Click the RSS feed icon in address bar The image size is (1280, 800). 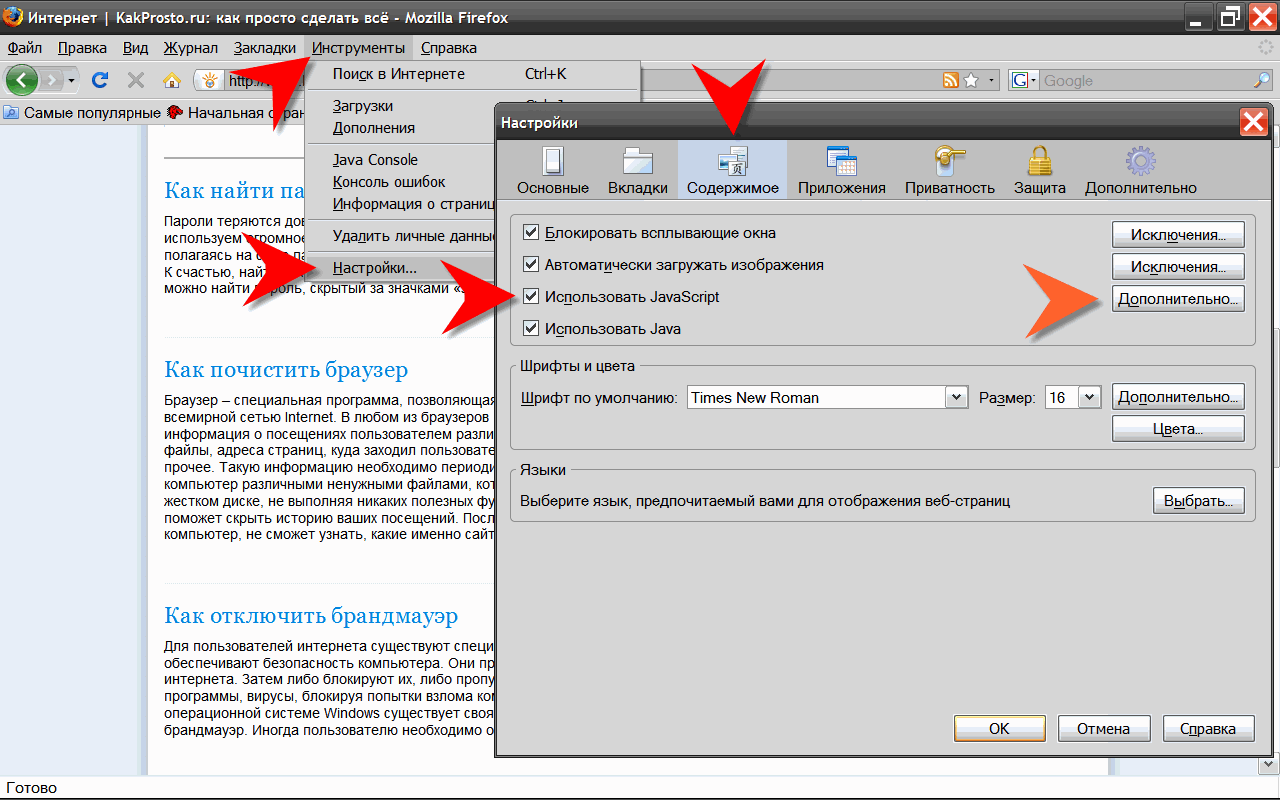pyautogui.click(x=951, y=80)
